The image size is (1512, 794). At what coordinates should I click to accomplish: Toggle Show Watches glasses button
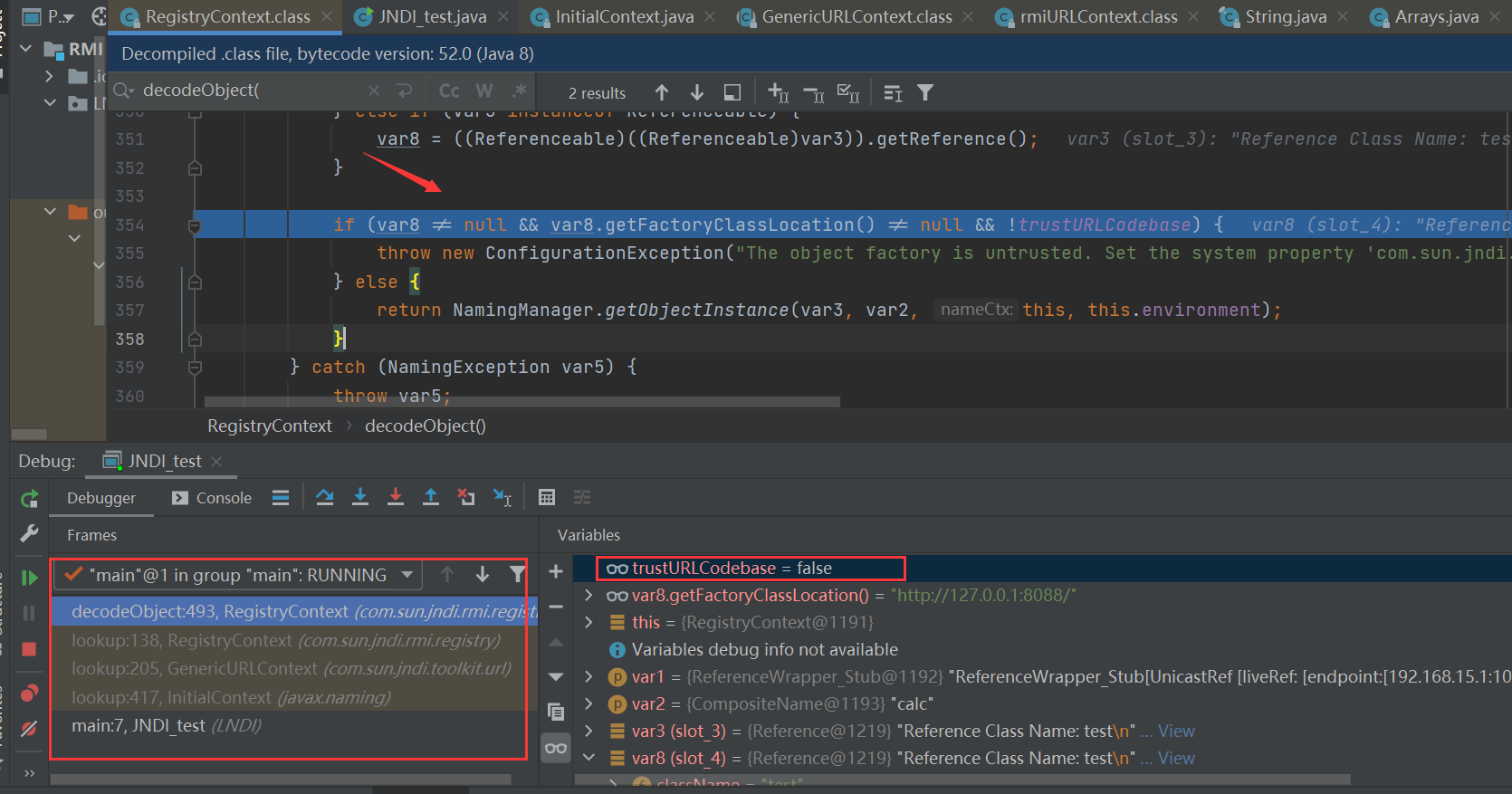pos(556,748)
